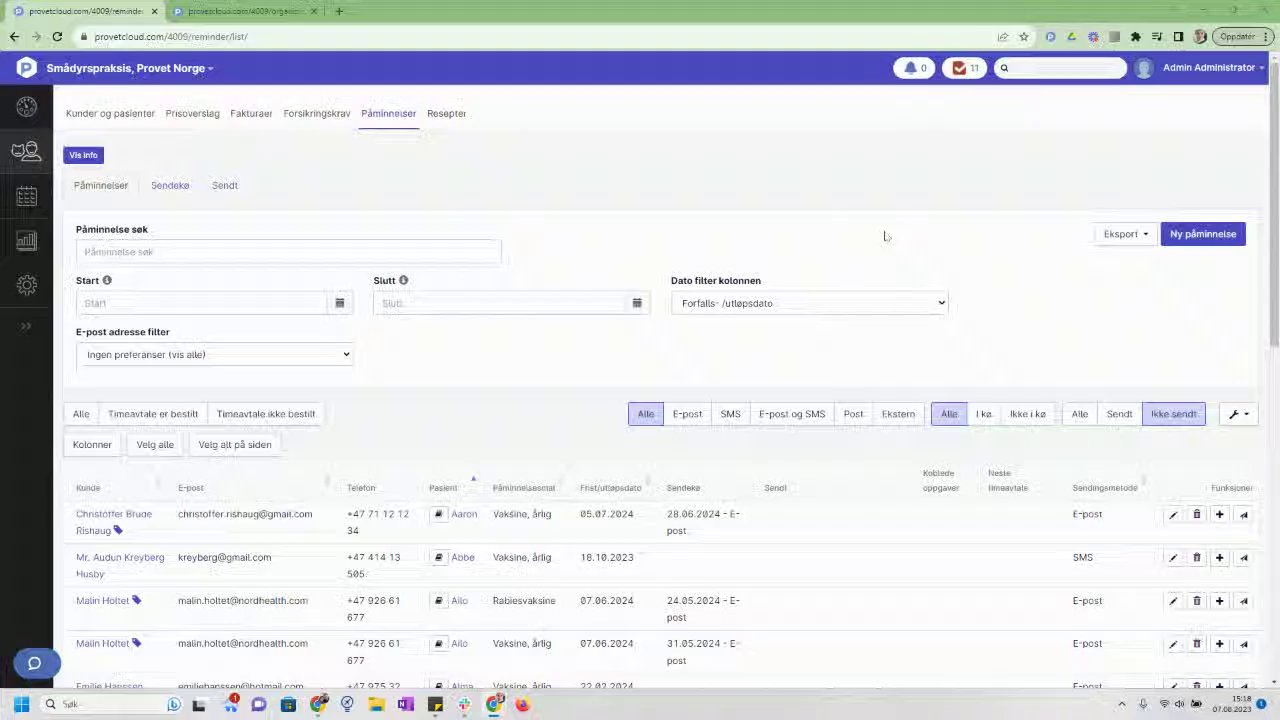Select the Post sending method filter
Screen dimensions: 1280x720
click(853, 414)
